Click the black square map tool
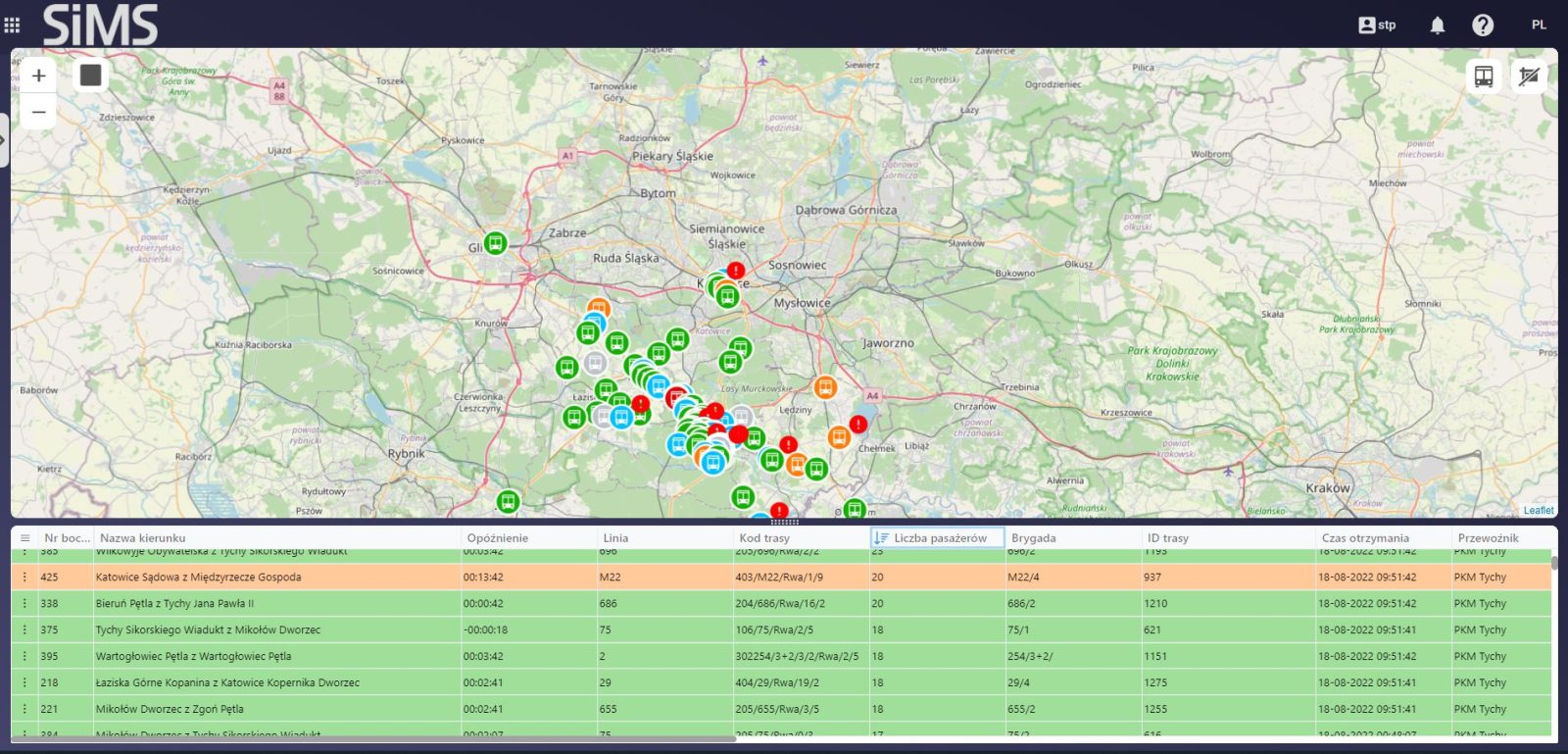The height and width of the screenshot is (754, 1568). click(x=90, y=75)
